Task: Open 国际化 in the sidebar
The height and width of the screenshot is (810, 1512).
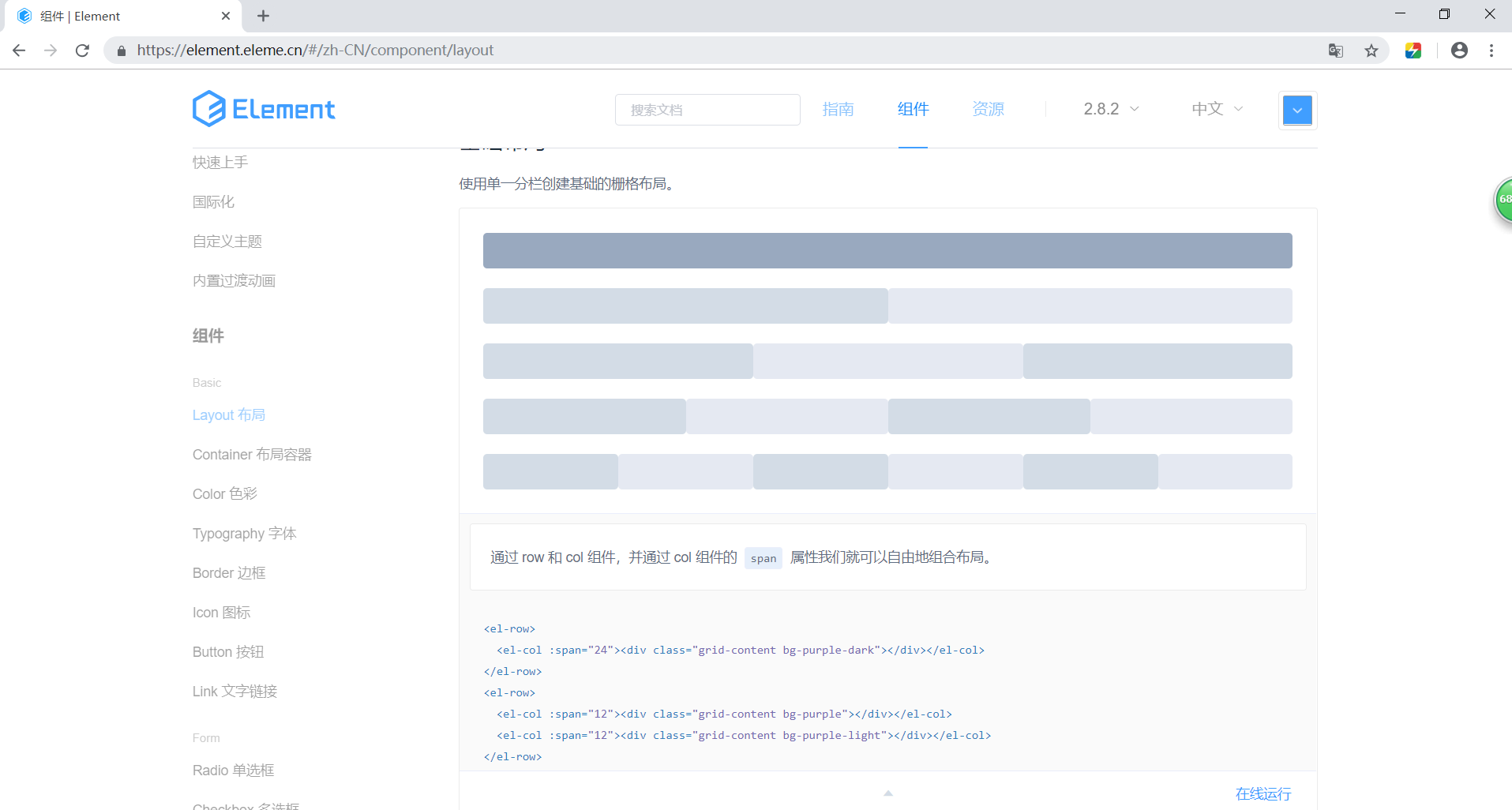Action: pyautogui.click(x=213, y=202)
